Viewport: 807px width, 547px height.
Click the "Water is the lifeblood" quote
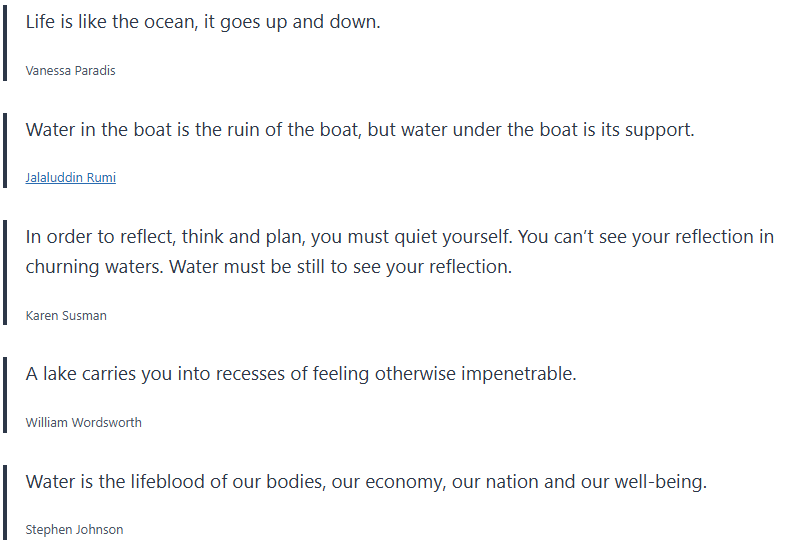point(366,482)
